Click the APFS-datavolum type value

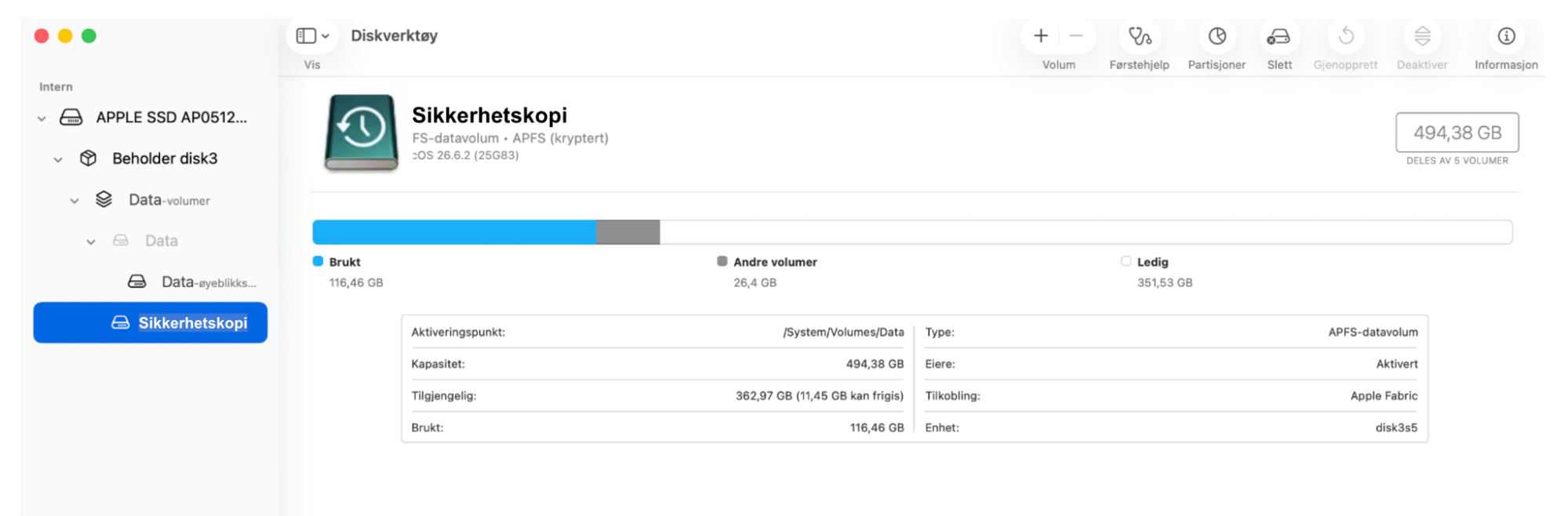(1373, 332)
